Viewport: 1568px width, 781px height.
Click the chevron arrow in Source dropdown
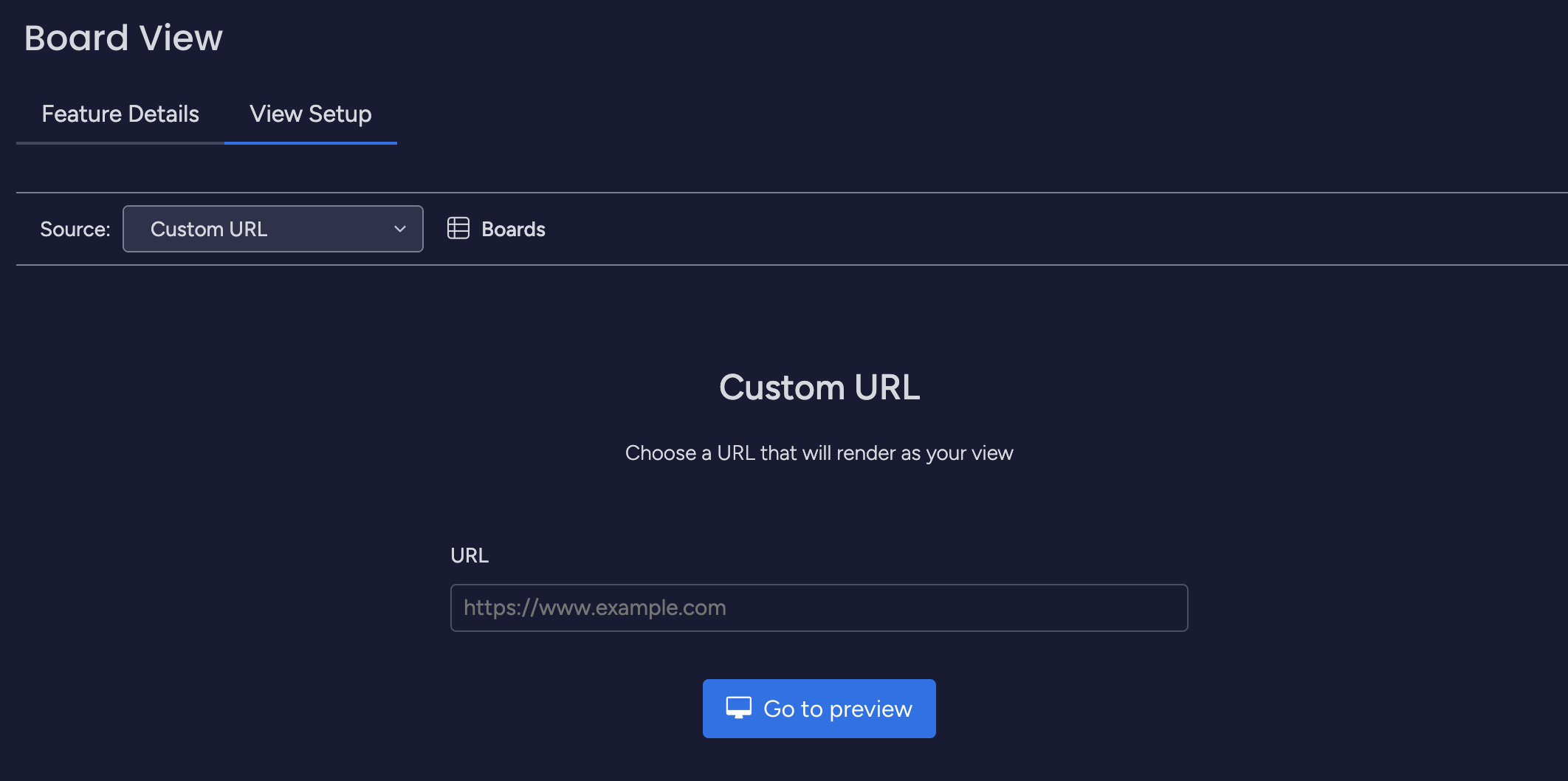[400, 229]
